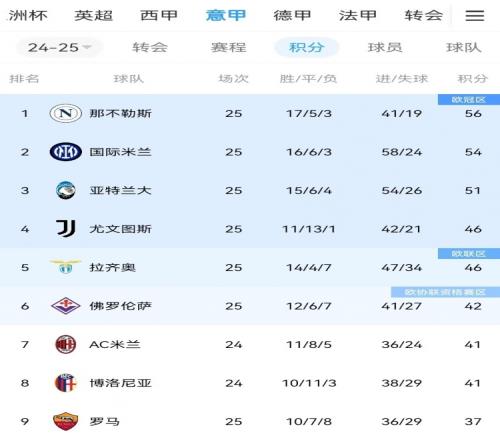Open the 24-25 season dropdown
The width and height of the screenshot is (500, 440).
(59, 47)
